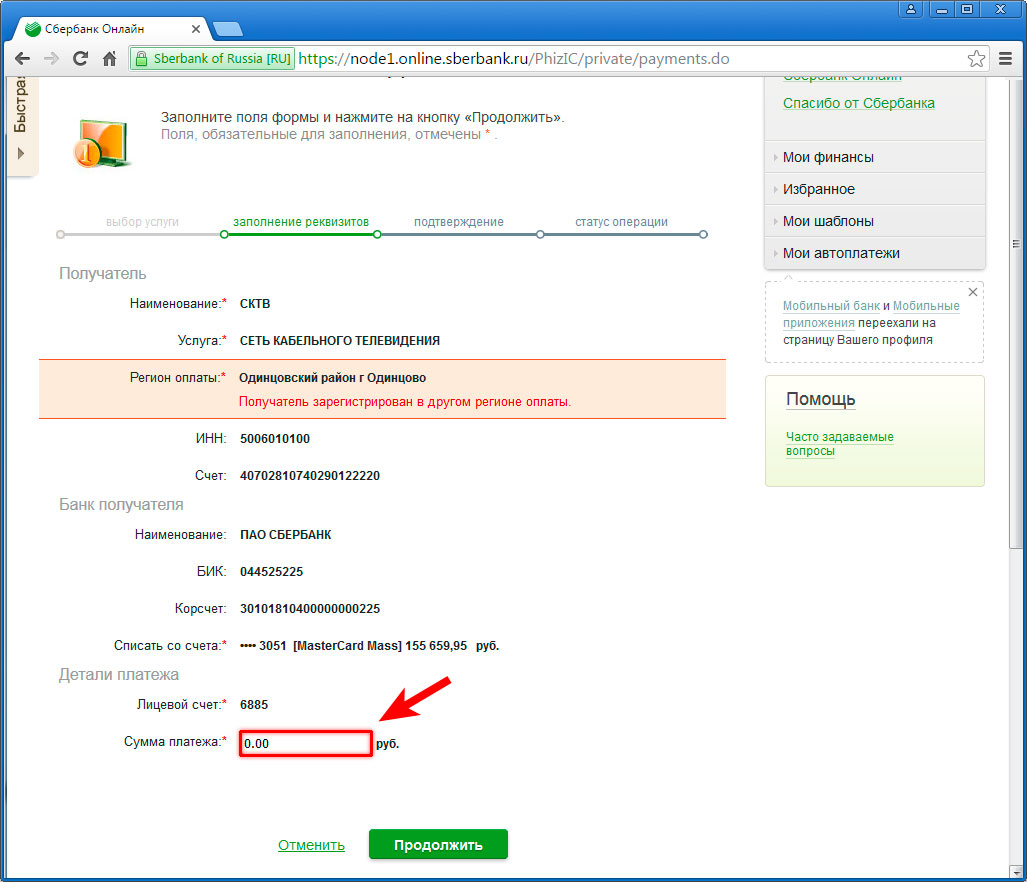Viewport: 1027px width, 882px height.
Task: Click the Помощь heading
Action: pos(820,399)
